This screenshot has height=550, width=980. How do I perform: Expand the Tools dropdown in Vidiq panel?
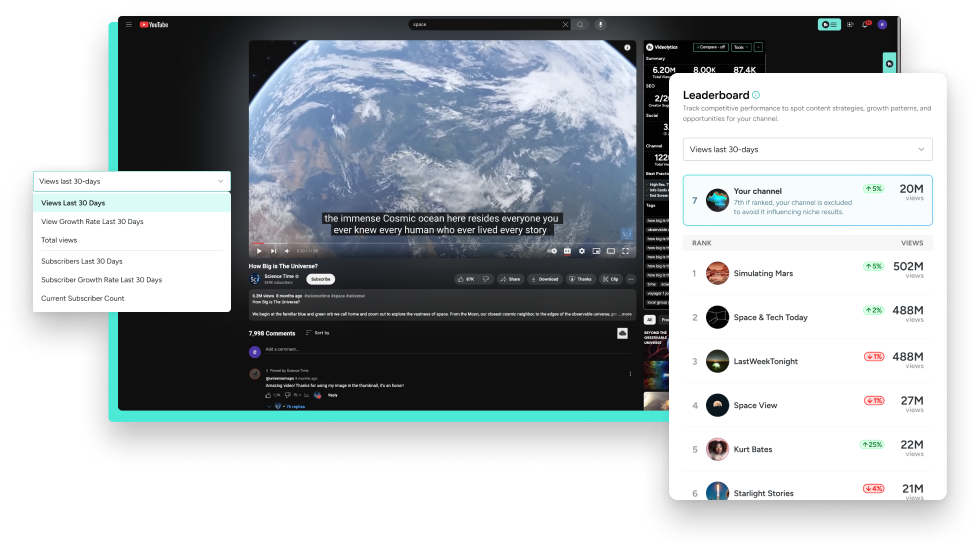pyautogui.click(x=741, y=47)
